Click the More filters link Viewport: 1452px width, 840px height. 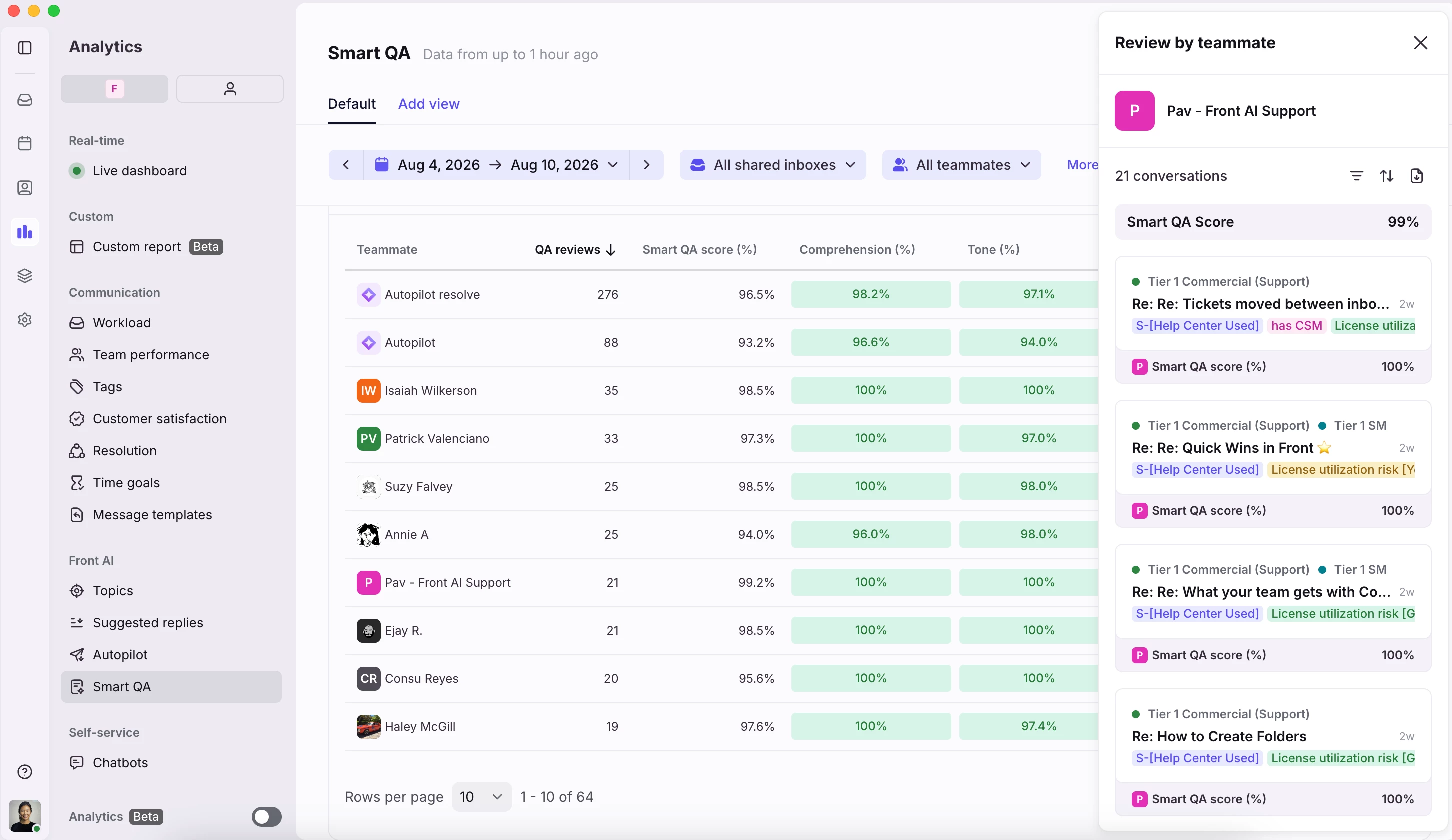tap(1082, 165)
